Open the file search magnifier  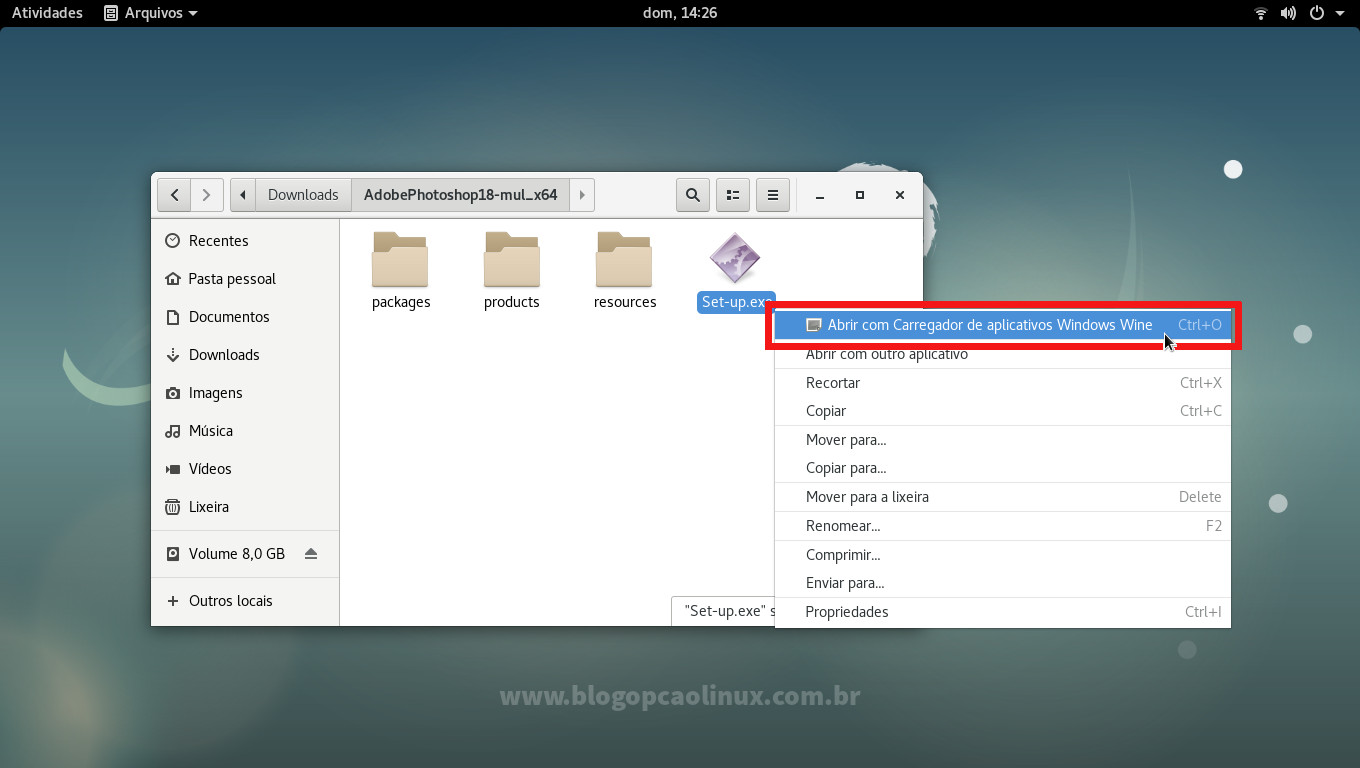coord(693,195)
